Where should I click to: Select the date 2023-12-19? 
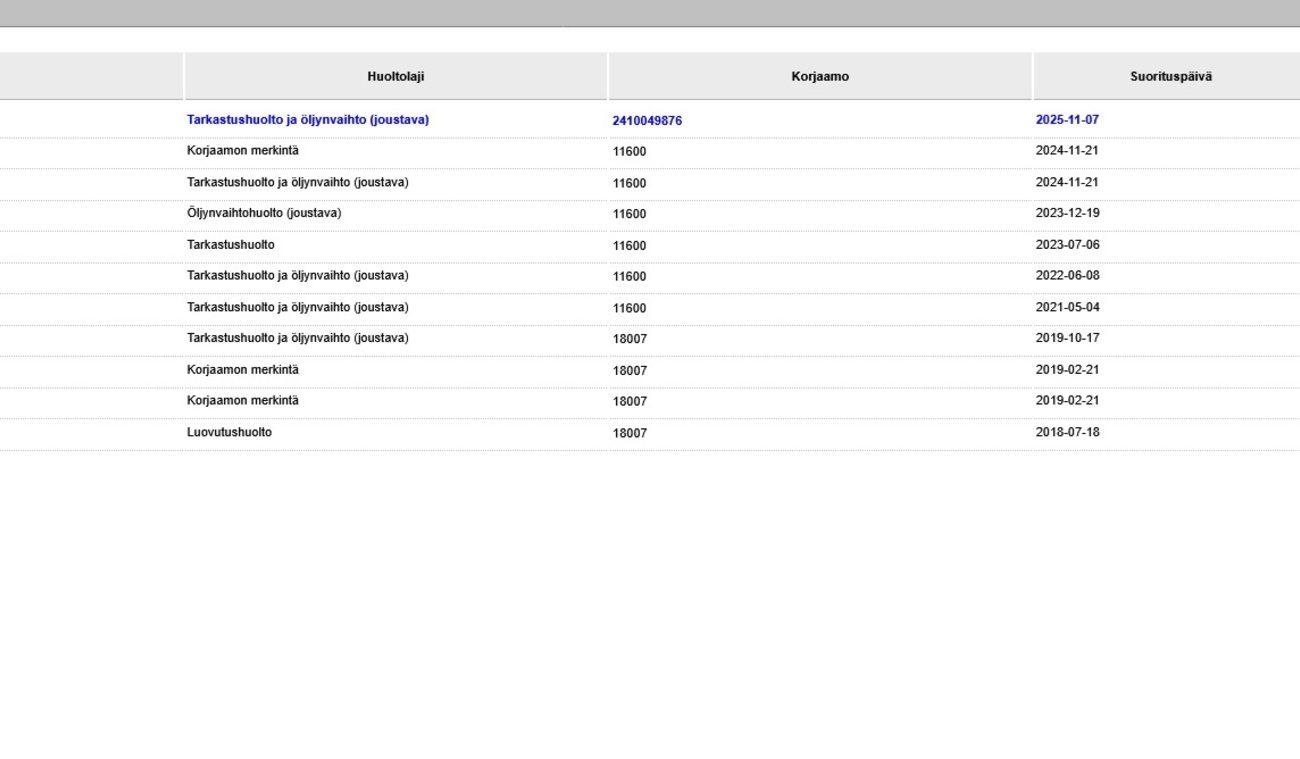point(1067,213)
